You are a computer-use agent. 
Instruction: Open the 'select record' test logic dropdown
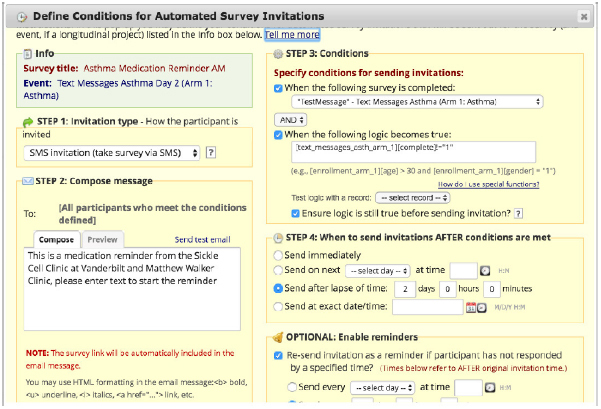412,198
